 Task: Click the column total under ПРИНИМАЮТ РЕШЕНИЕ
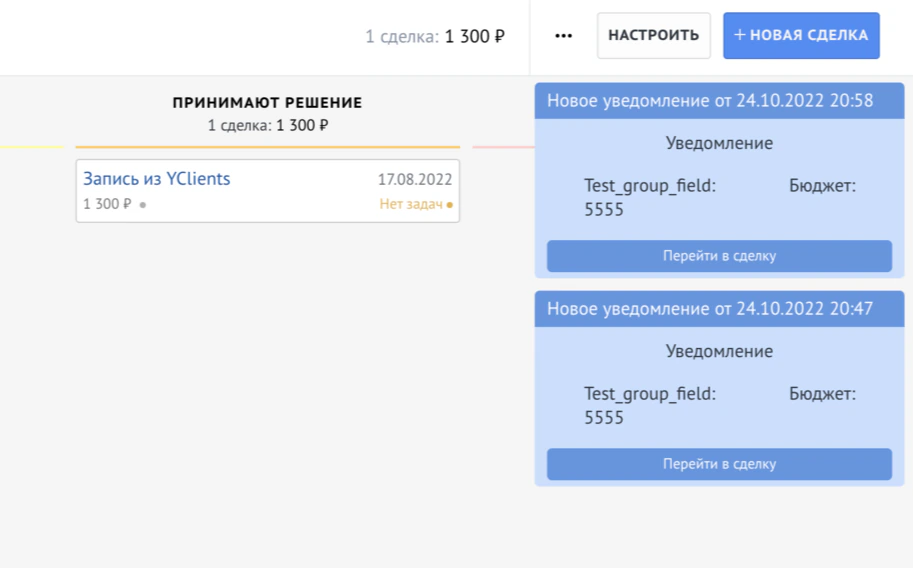[x=268, y=125]
